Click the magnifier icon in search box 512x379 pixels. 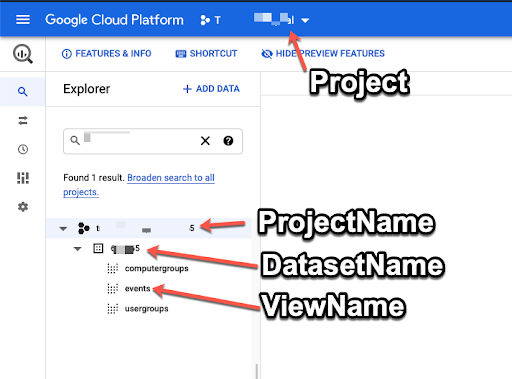pyautogui.click(x=75, y=140)
